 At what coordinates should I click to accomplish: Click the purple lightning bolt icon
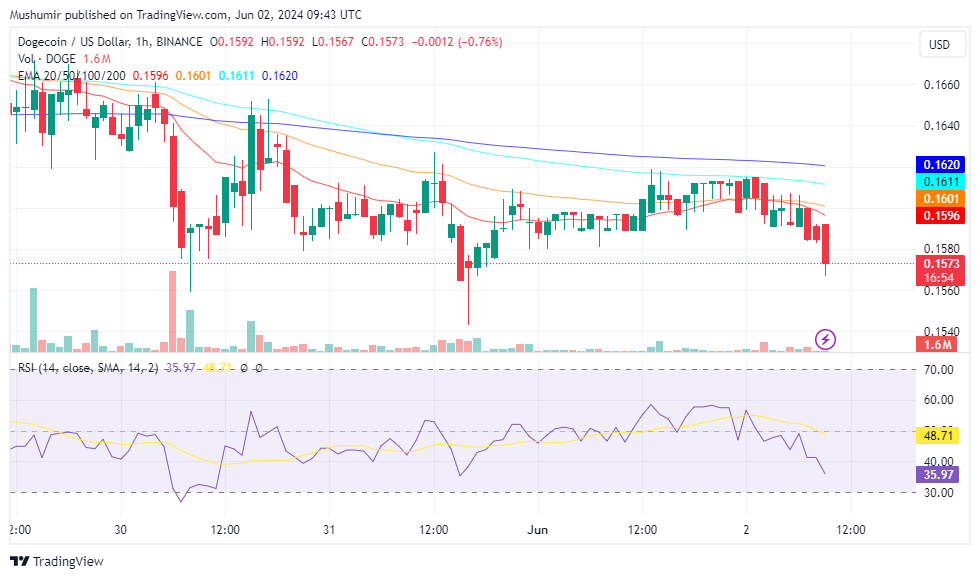point(826,339)
